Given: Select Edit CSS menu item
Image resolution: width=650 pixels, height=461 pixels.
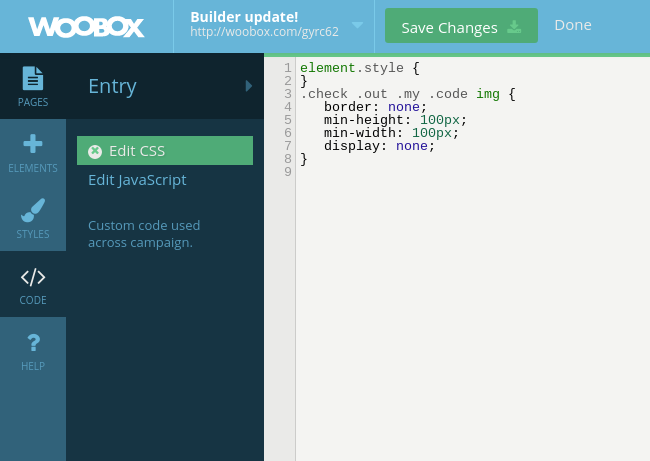Looking at the screenshot, I should tap(165, 150).
